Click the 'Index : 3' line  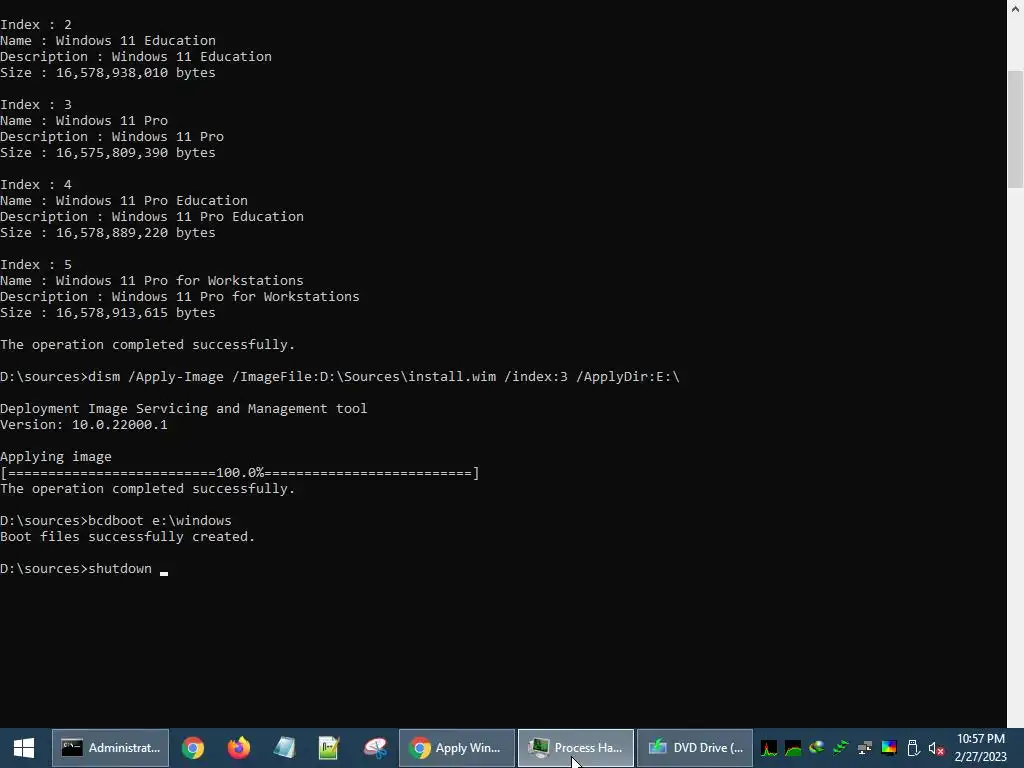tap(36, 104)
